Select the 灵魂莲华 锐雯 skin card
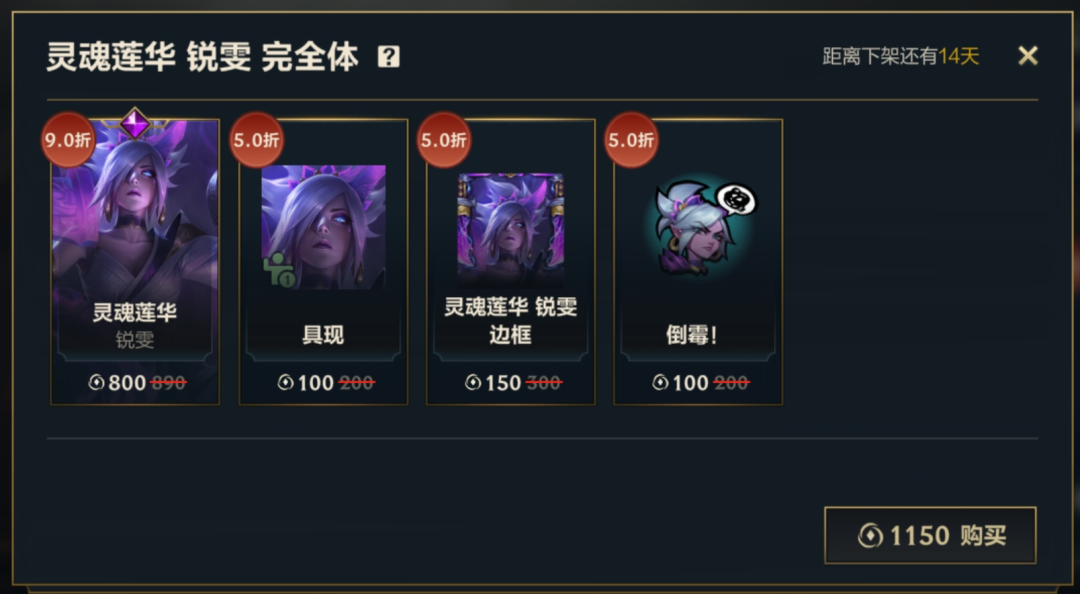The width and height of the screenshot is (1080, 594). (x=135, y=262)
